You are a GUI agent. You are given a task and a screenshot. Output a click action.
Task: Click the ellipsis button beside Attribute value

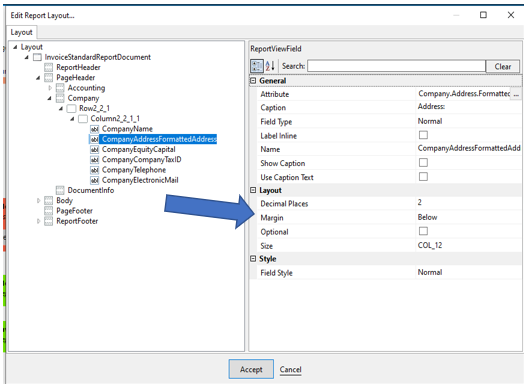click(516, 94)
